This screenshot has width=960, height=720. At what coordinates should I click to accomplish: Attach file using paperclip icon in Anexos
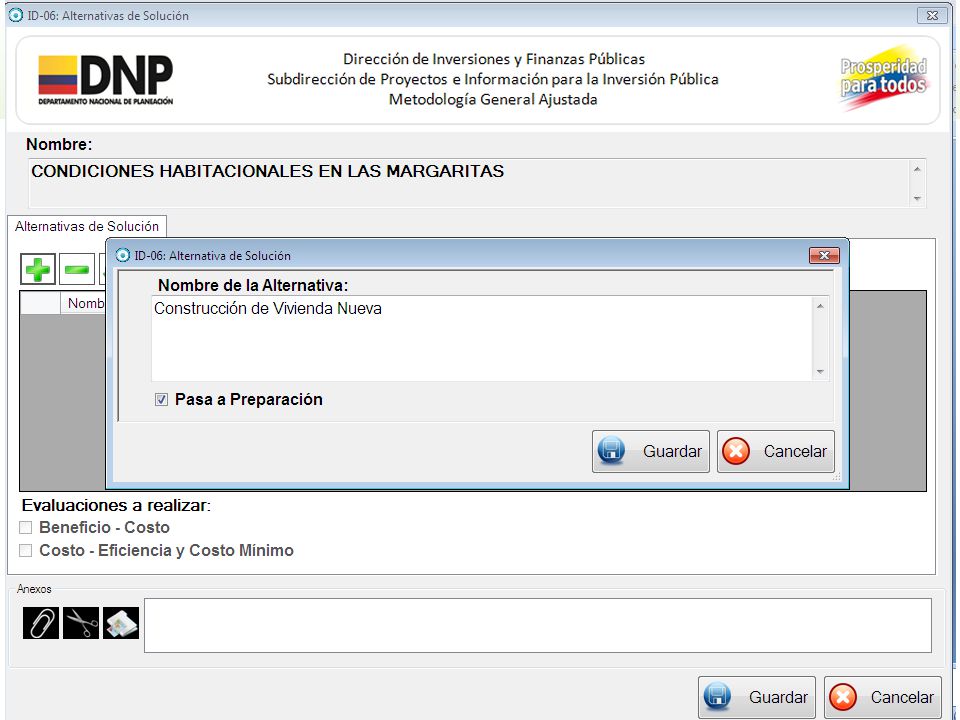point(41,623)
